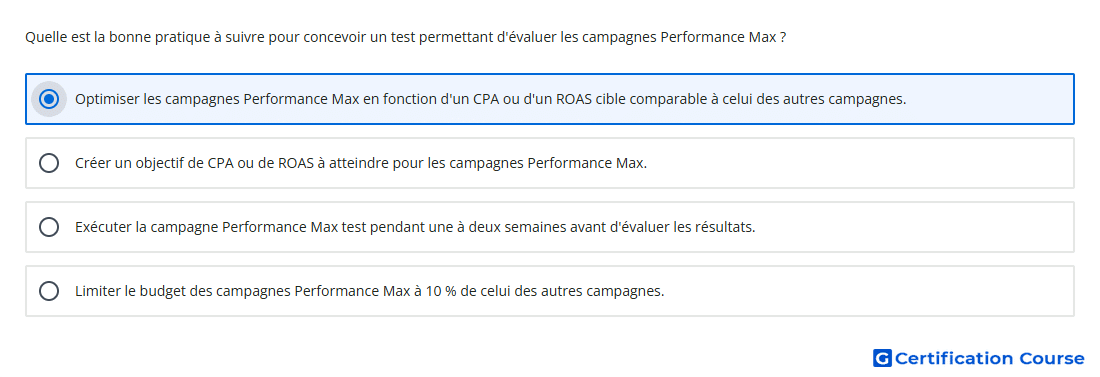Select the radio for comparable CPA/ROAS option

pyautogui.click(x=49, y=99)
